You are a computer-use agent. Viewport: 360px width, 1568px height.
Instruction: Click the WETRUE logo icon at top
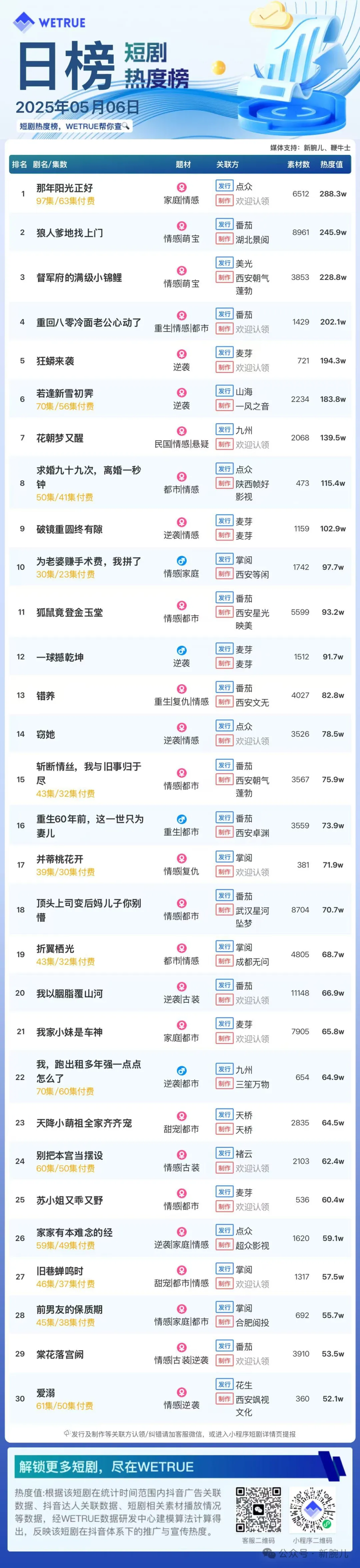(x=24, y=22)
